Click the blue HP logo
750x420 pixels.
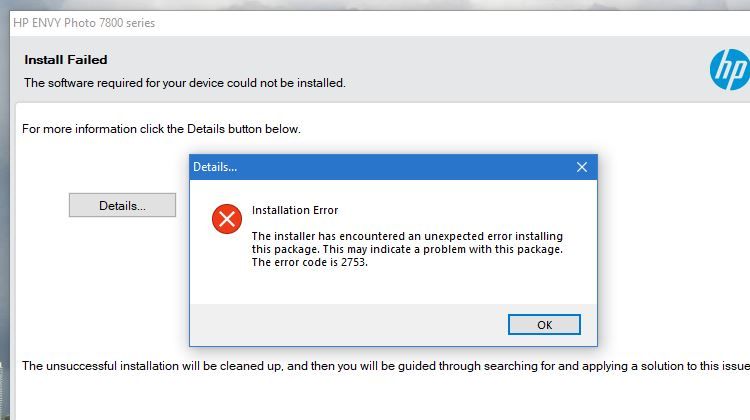pyautogui.click(x=729, y=70)
